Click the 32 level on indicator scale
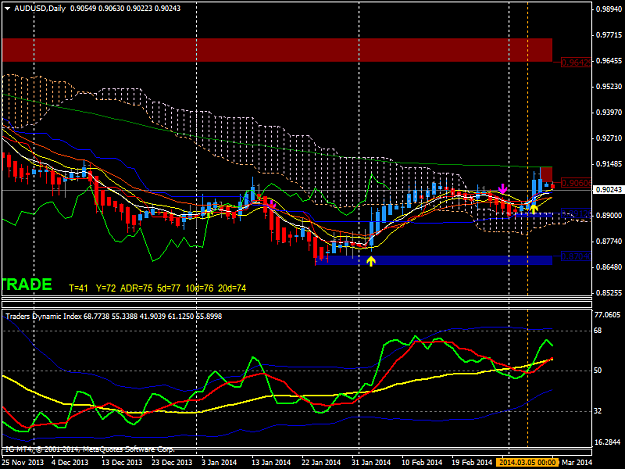 click(597, 411)
